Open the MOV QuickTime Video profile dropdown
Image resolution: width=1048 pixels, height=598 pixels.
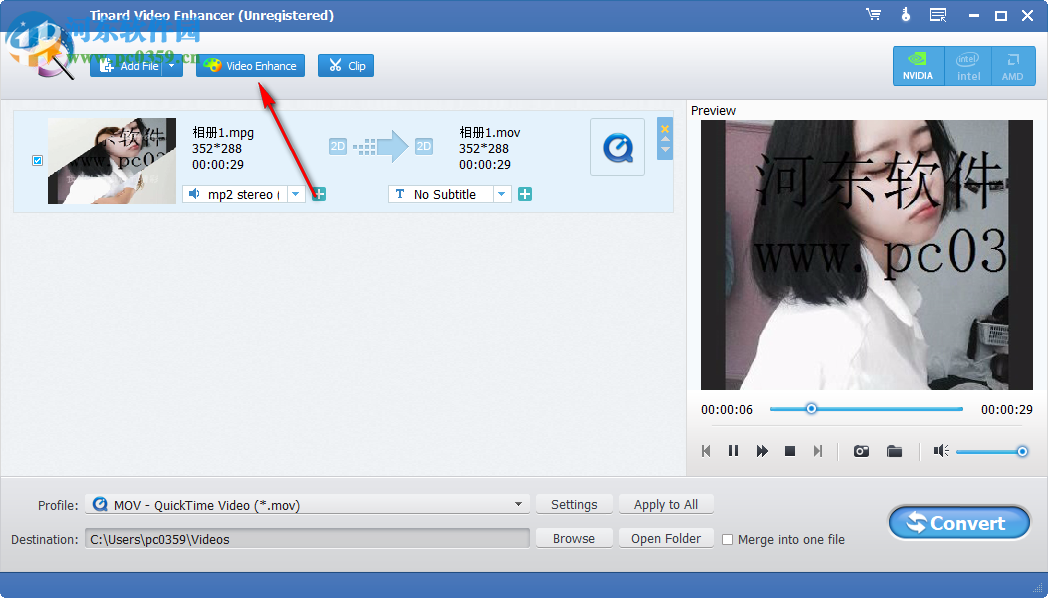[x=517, y=504]
